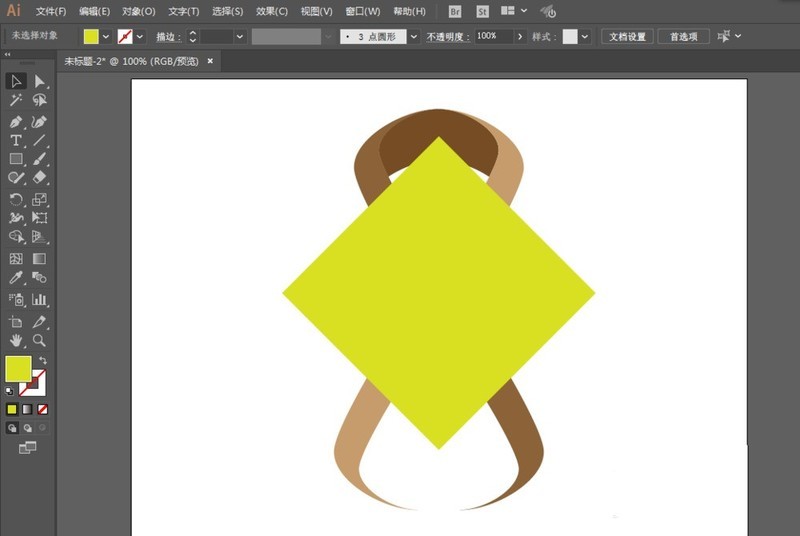Set paint mode to None
Screen dimensions: 800x536
[43, 409]
